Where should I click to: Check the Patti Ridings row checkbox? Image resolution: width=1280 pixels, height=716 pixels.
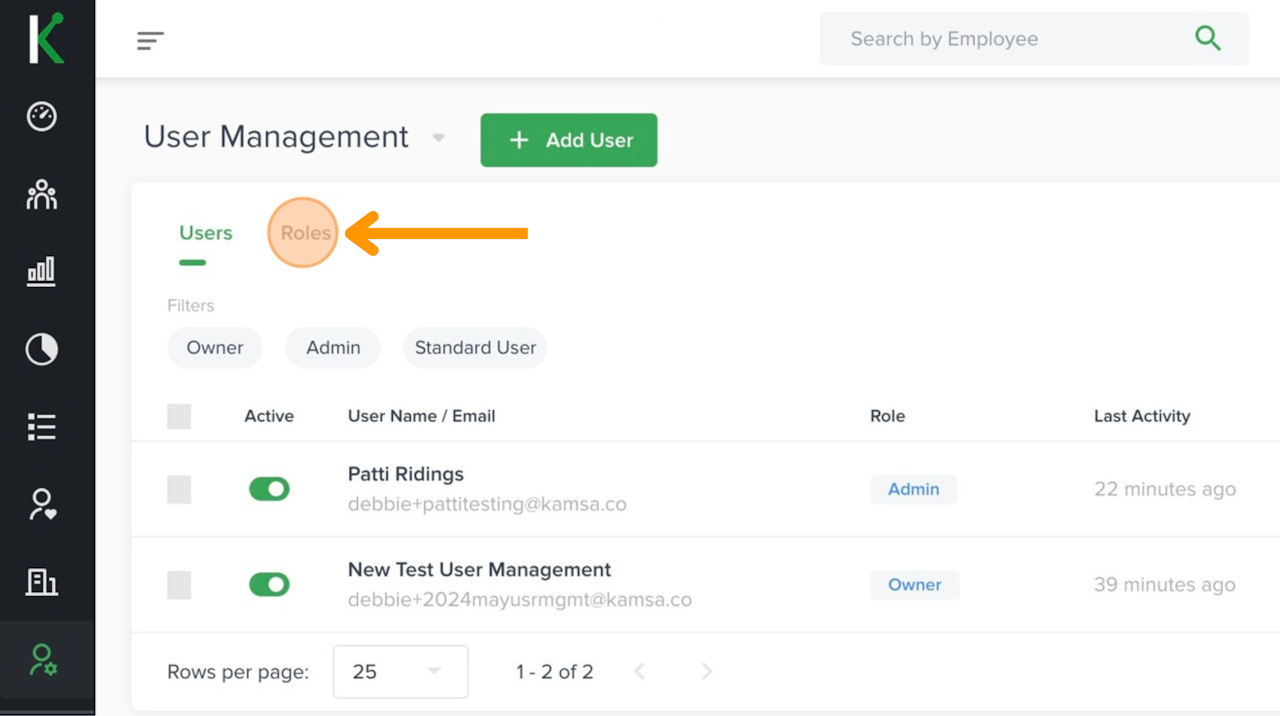tap(179, 489)
